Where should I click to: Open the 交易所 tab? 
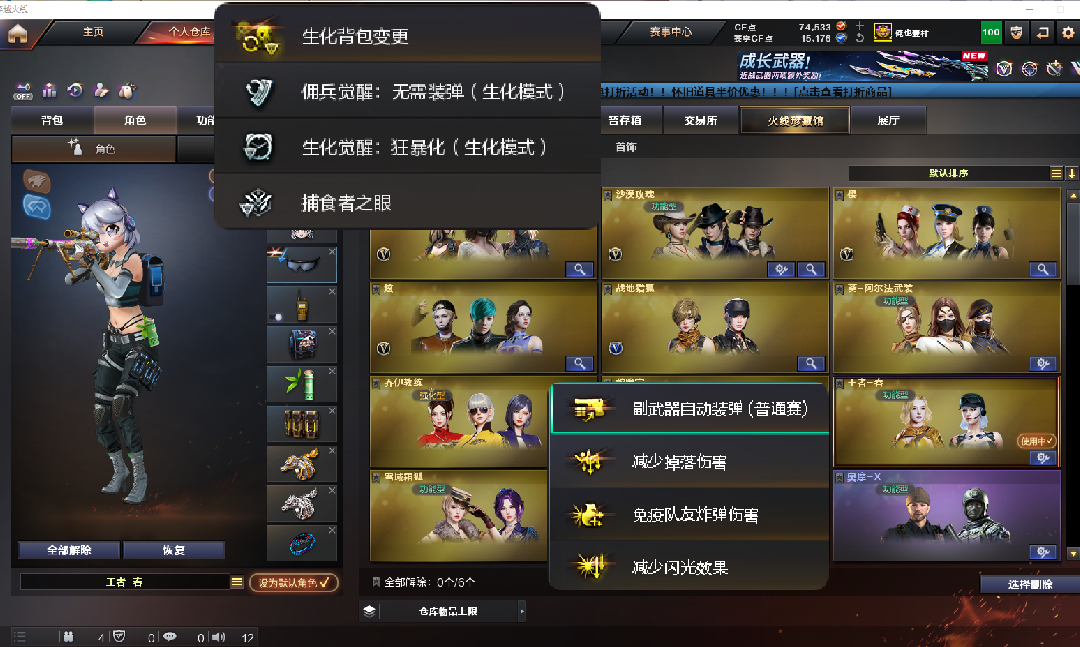coord(700,121)
